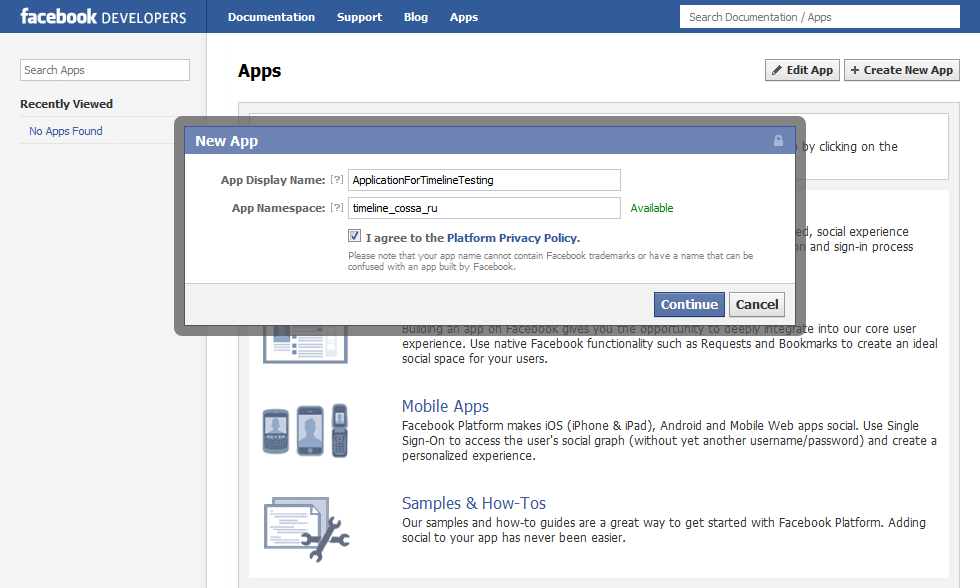Click the Continue button

tap(689, 304)
